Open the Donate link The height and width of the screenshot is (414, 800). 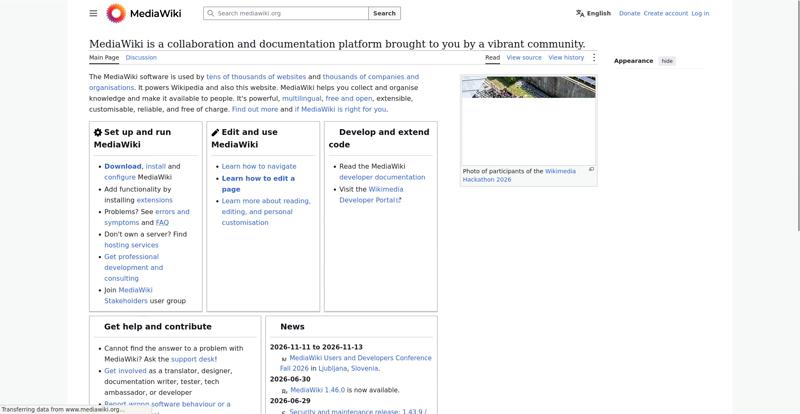tap(630, 13)
